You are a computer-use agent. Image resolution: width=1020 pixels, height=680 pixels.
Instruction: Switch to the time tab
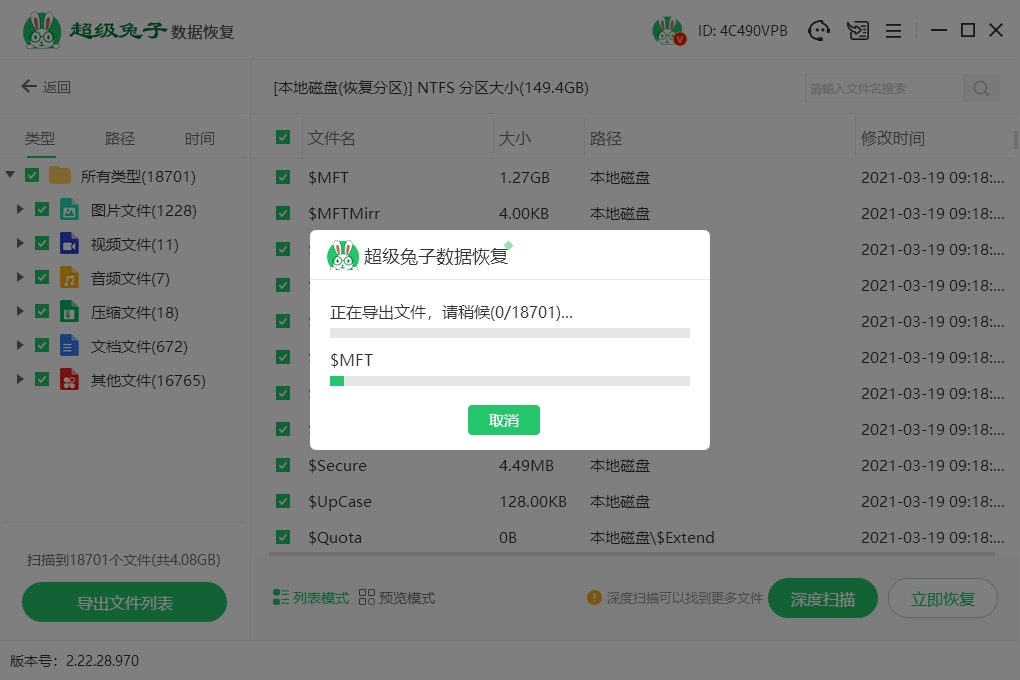199,139
